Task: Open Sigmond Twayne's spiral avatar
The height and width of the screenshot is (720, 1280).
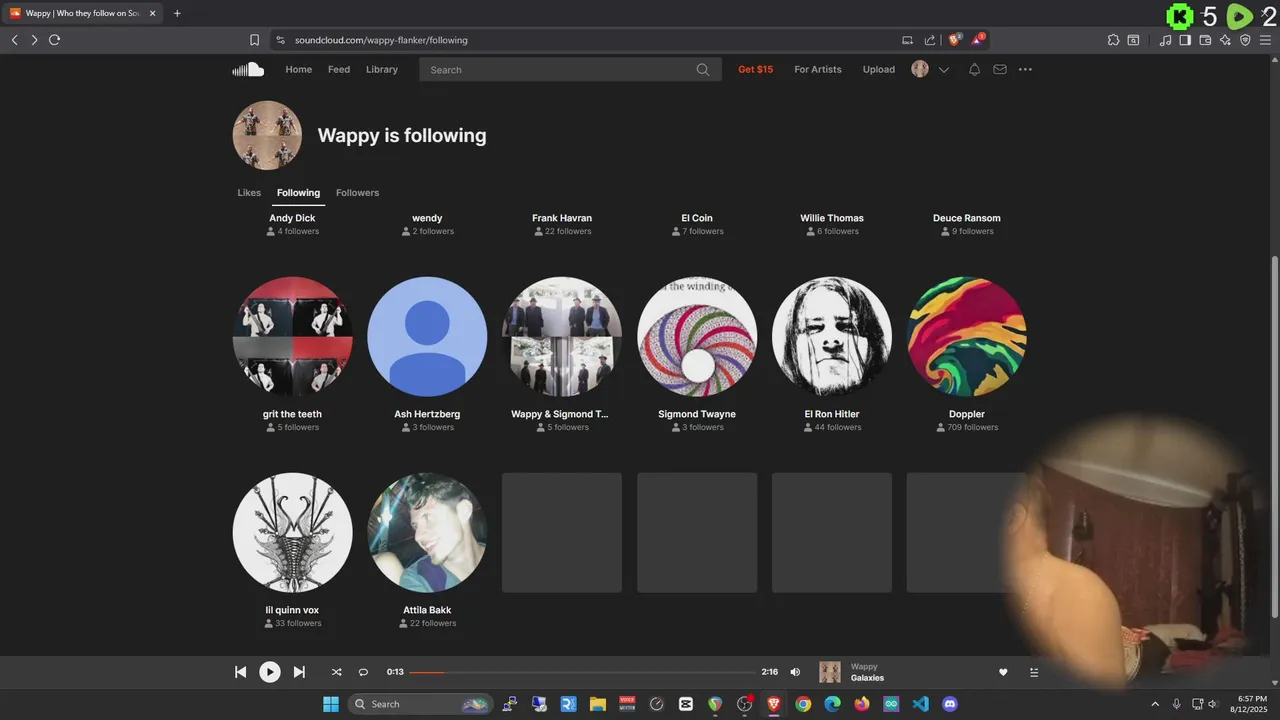Action: click(x=697, y=337)
